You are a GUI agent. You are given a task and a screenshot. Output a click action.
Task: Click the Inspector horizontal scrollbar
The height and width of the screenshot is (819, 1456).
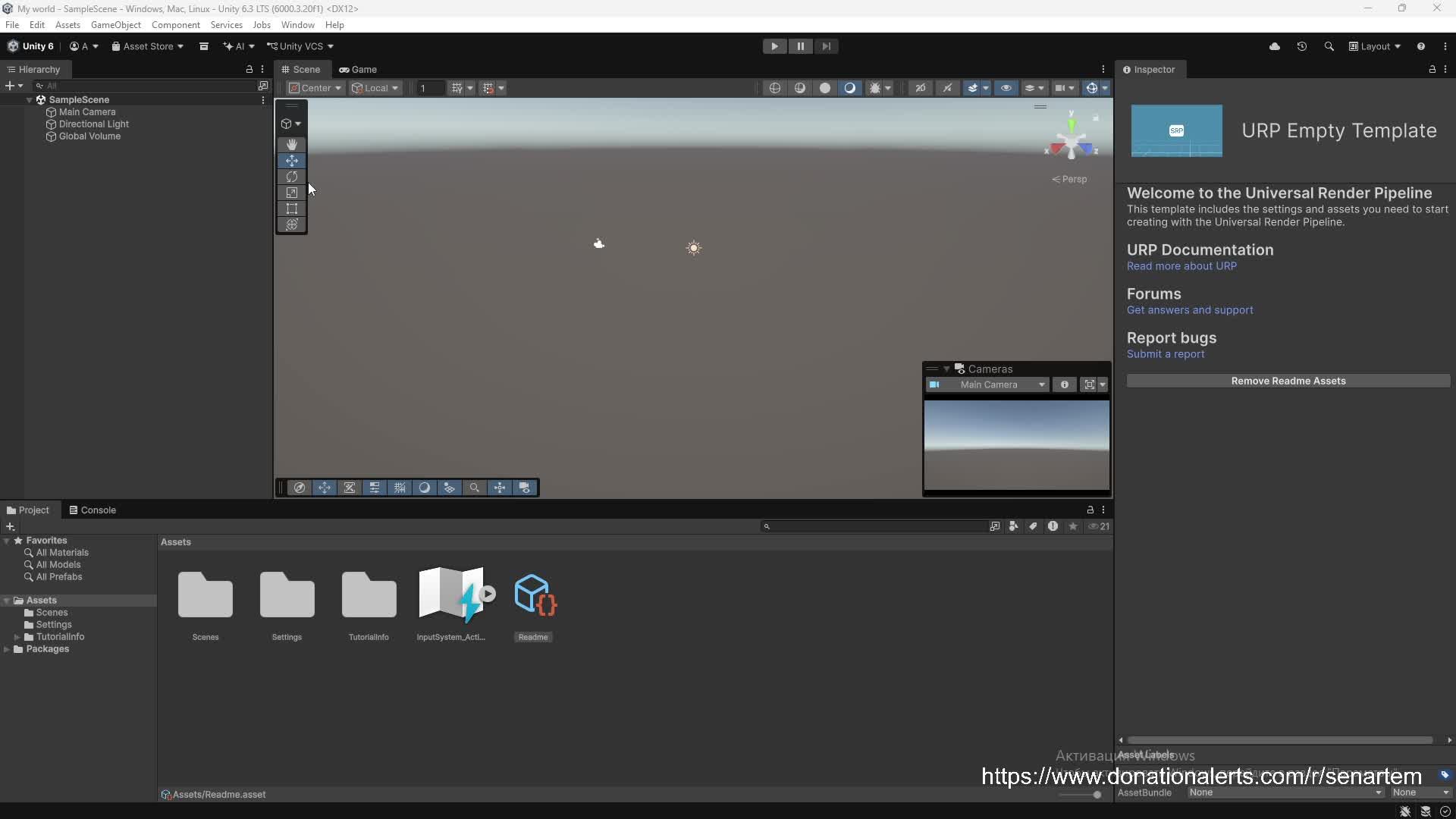coord(1280,740)
